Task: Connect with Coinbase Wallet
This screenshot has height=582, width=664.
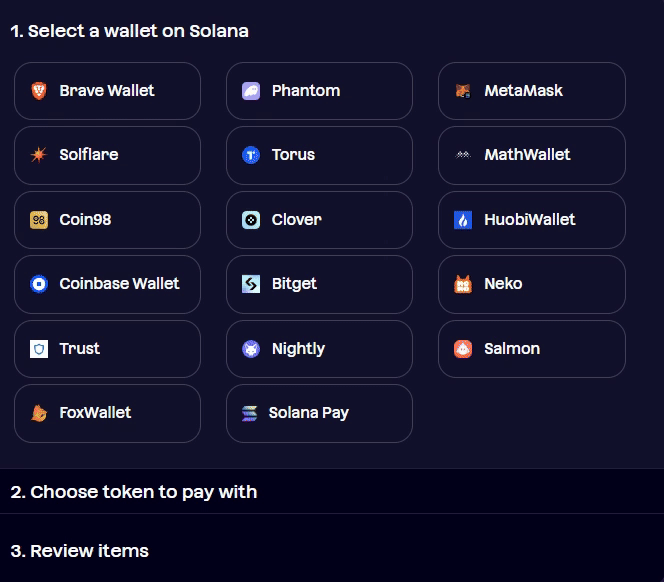Action: 107,284
